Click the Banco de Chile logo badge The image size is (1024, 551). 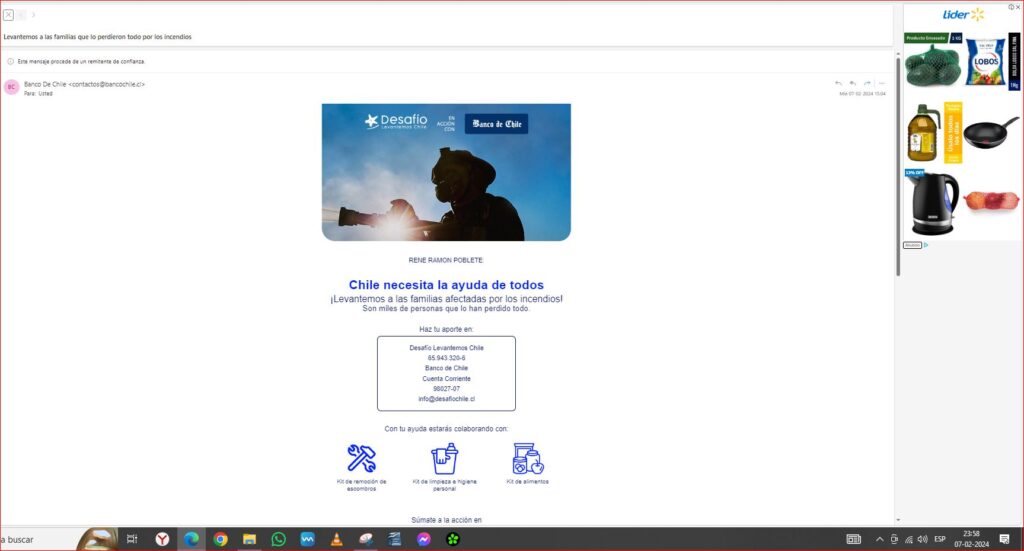(496, 123)
